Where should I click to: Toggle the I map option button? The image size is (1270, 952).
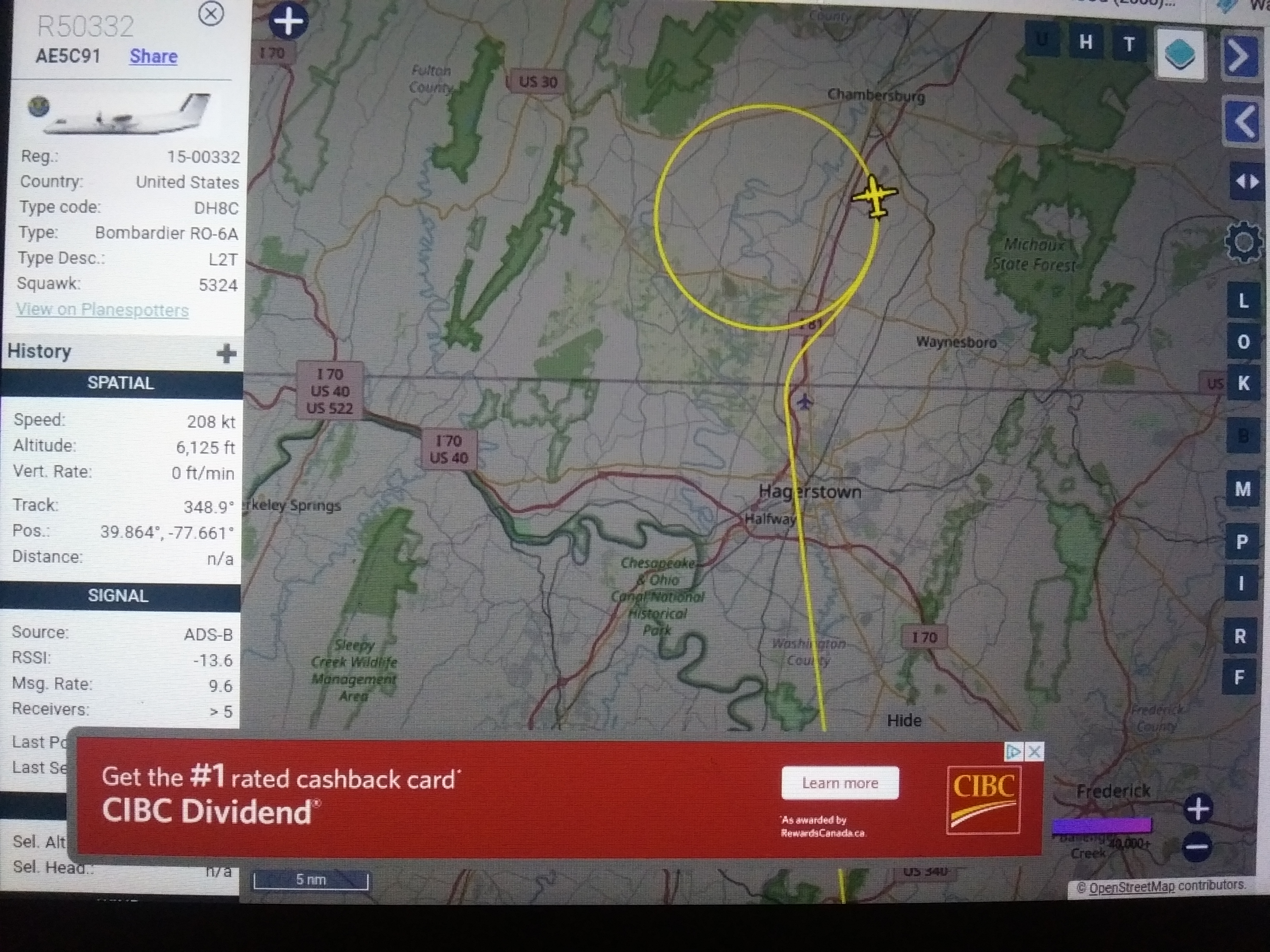point(1241,584)
